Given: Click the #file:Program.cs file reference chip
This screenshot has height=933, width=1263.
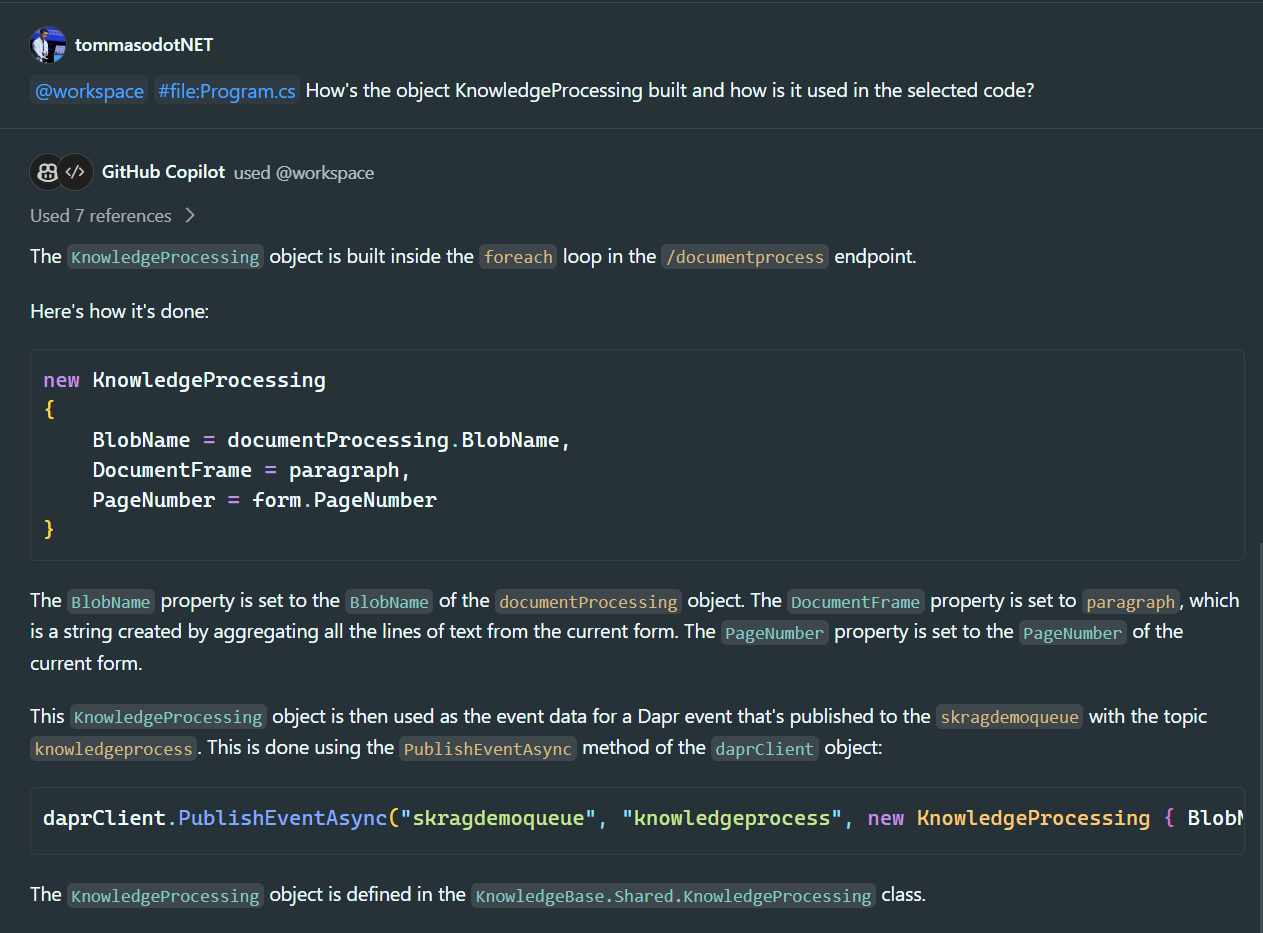Looking at the screenshot, I should pyautogui.click(x=226, y=90).
